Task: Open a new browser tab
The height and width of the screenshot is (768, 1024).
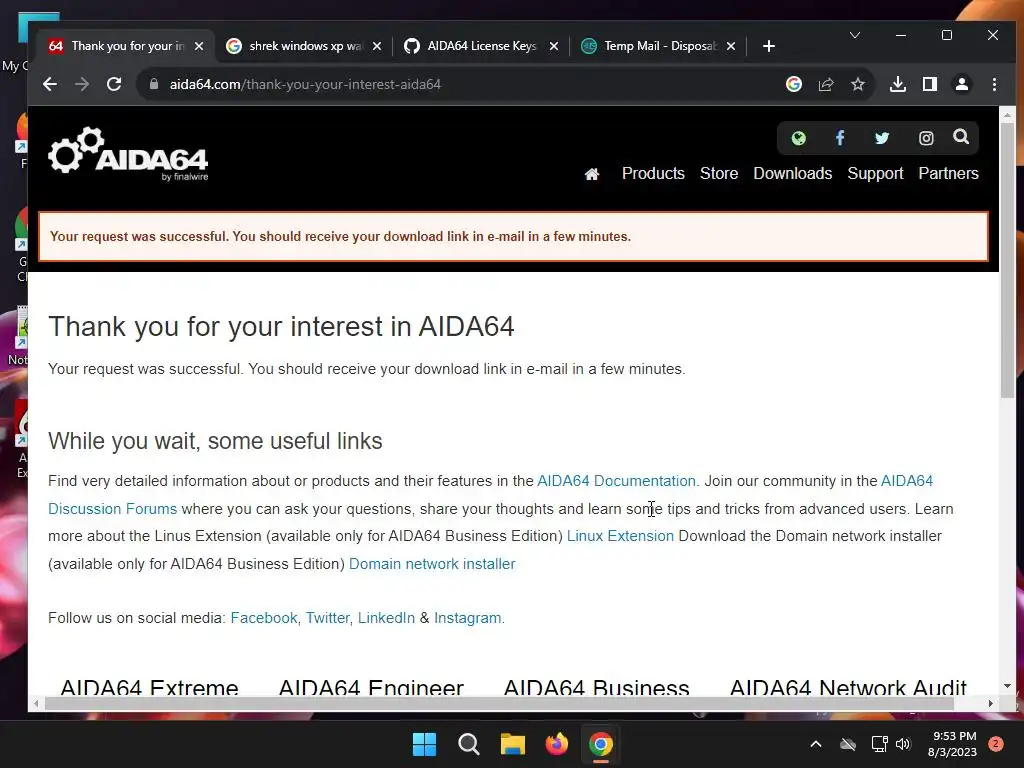Action: [x=769, y=46]
